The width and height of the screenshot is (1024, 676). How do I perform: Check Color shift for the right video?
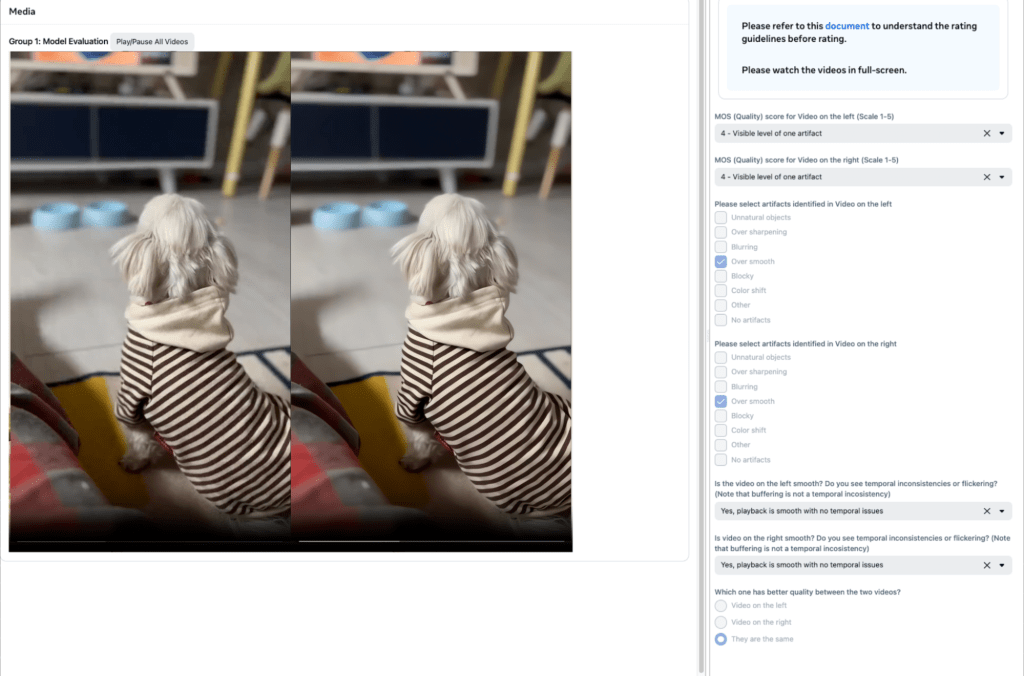[721, 431]
